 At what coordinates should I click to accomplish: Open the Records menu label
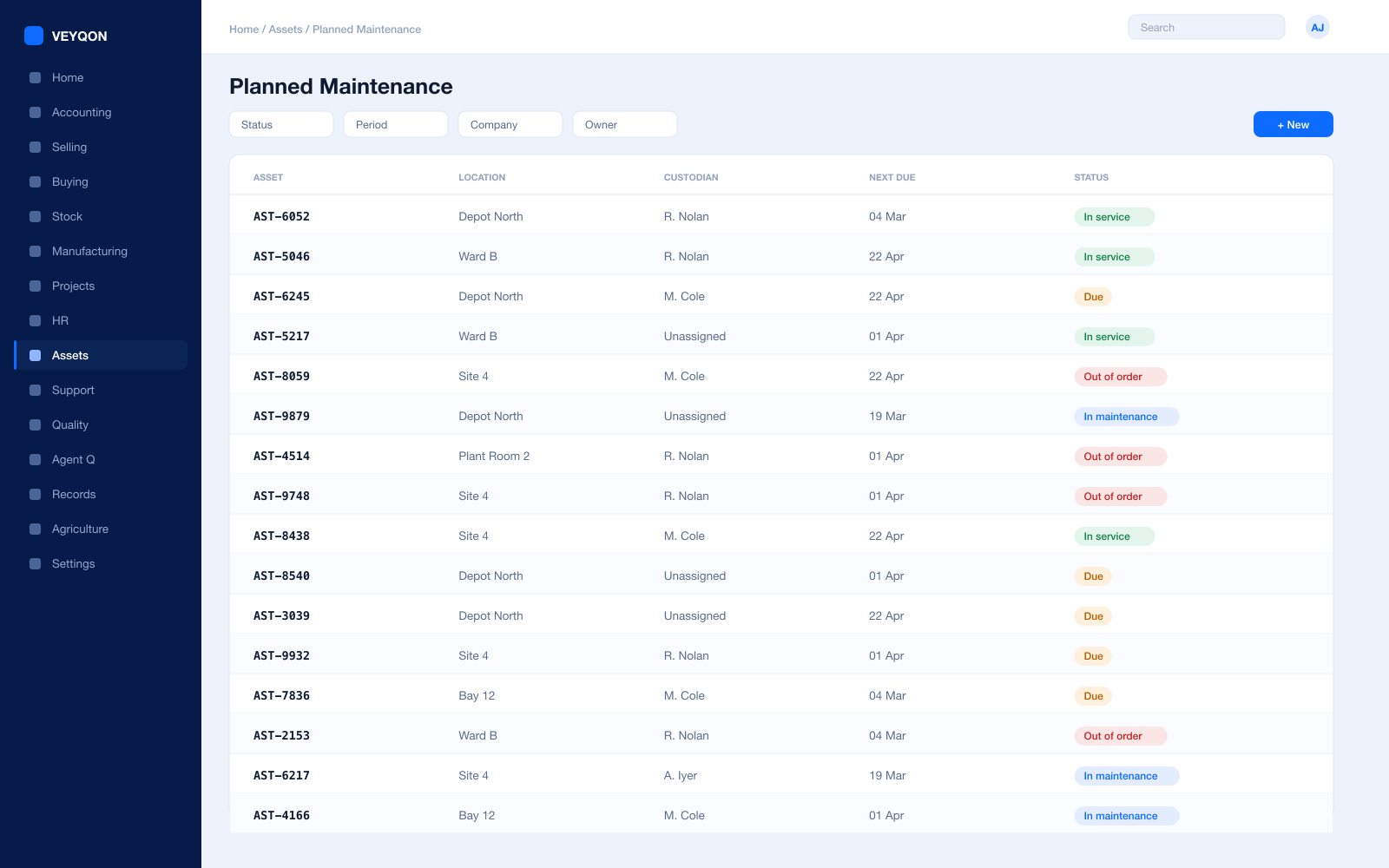(x=74, y=494)
